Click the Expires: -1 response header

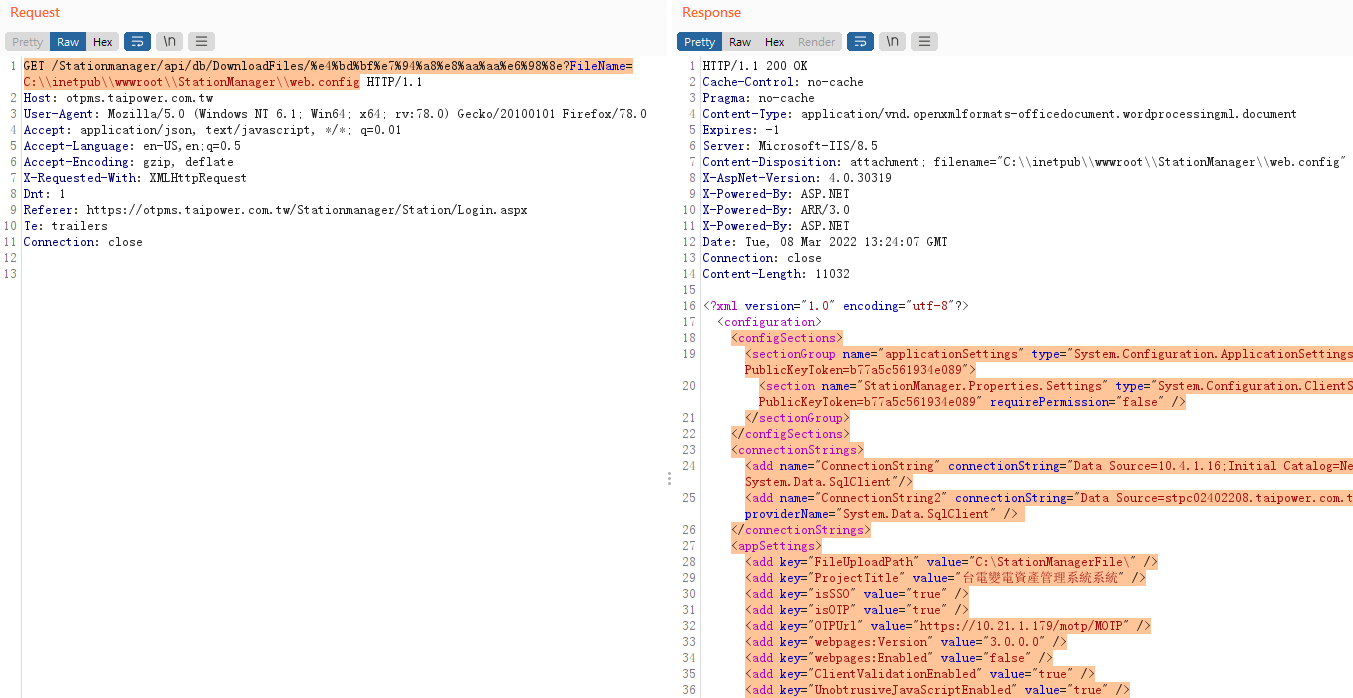click(741, 130)
